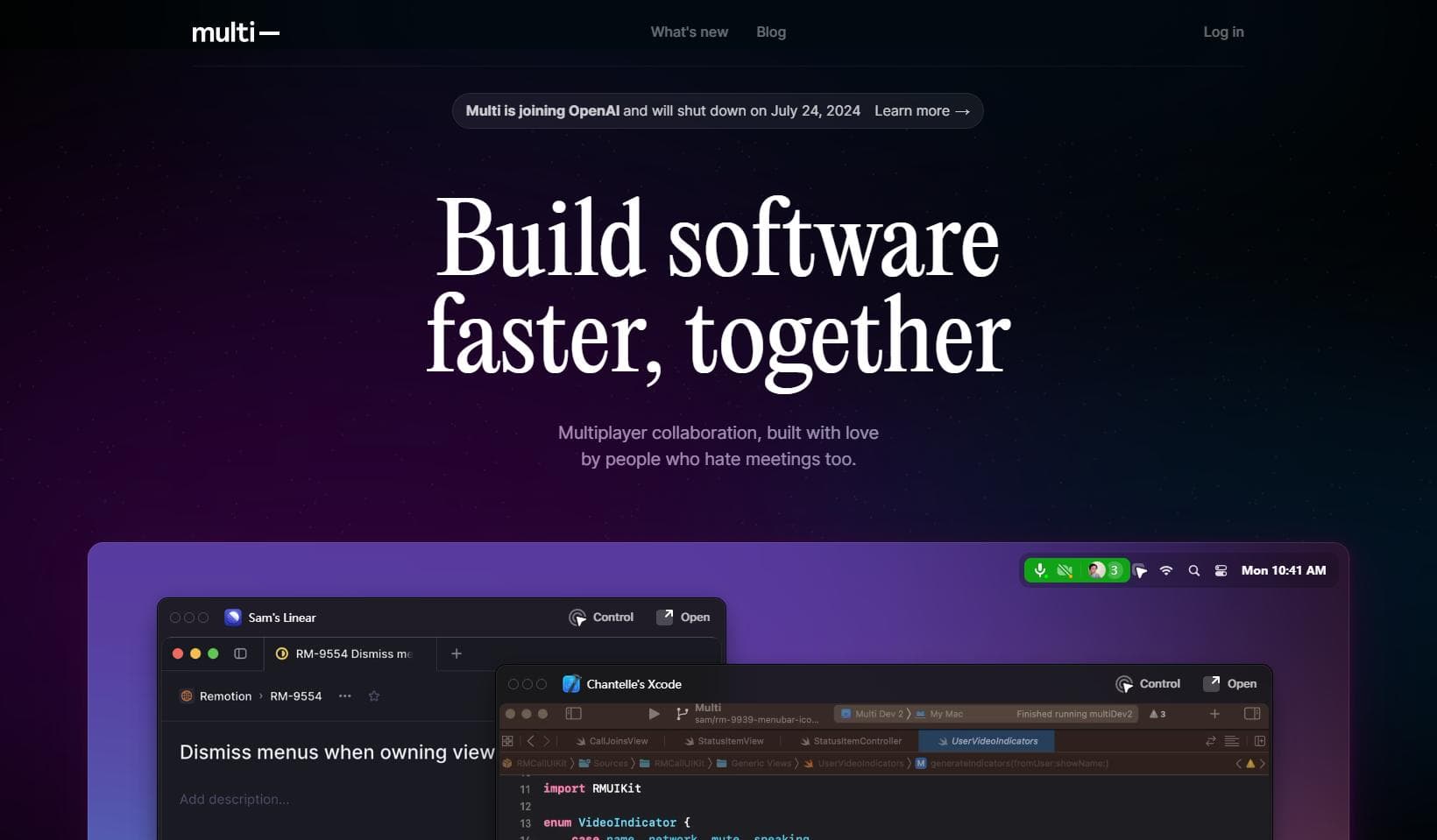Click Generic Views in Xcode jump bar

point(754,764)
